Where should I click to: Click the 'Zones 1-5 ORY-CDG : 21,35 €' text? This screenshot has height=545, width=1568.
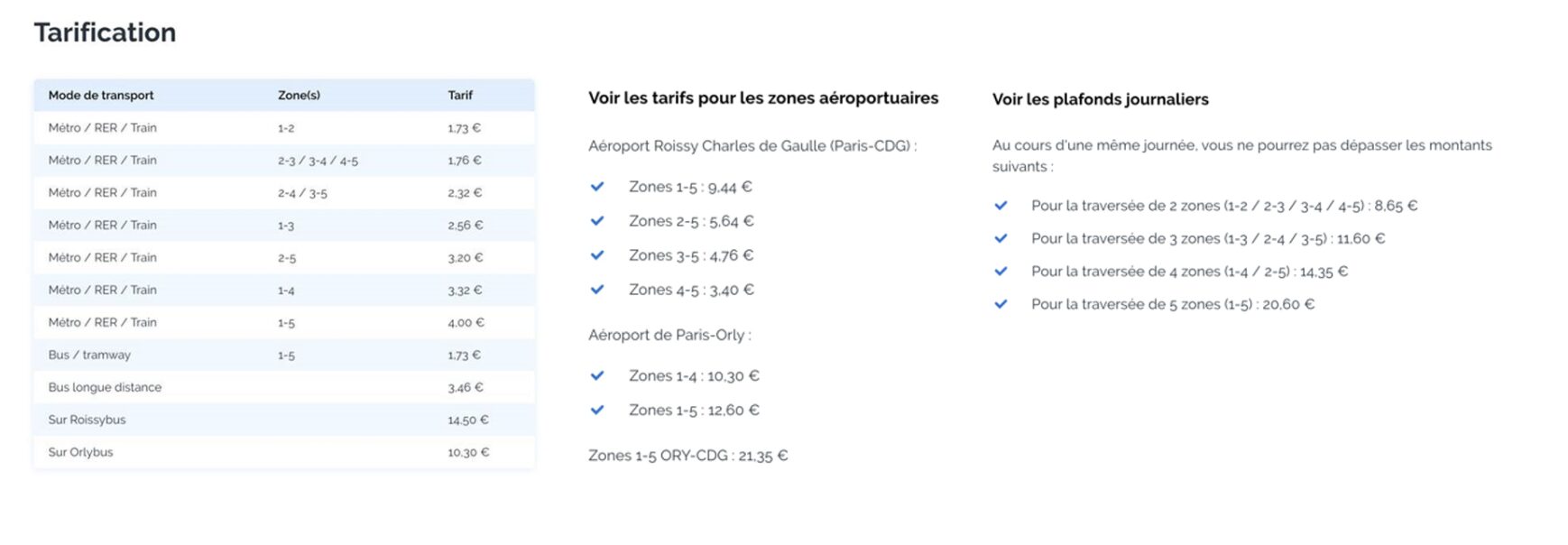click(688, 456)
